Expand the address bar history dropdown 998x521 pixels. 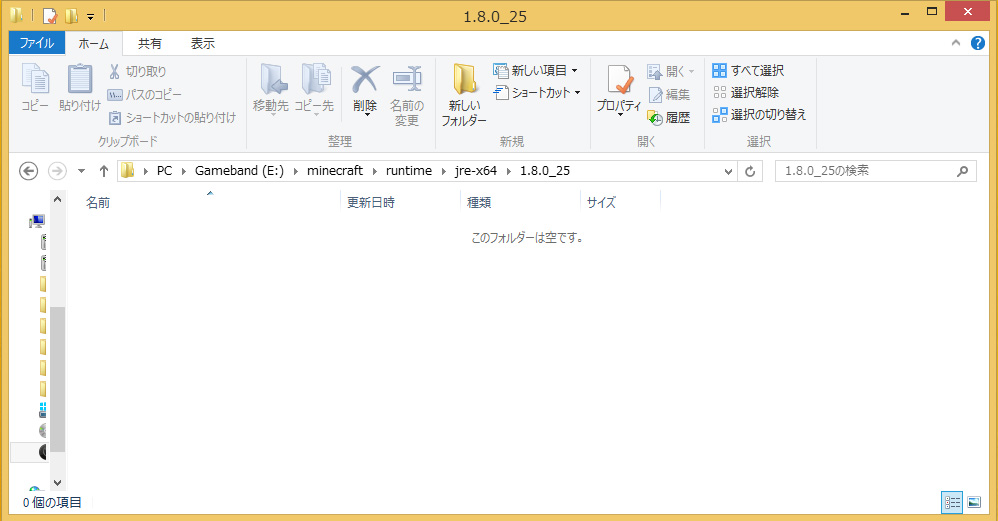tap(730, 171)
